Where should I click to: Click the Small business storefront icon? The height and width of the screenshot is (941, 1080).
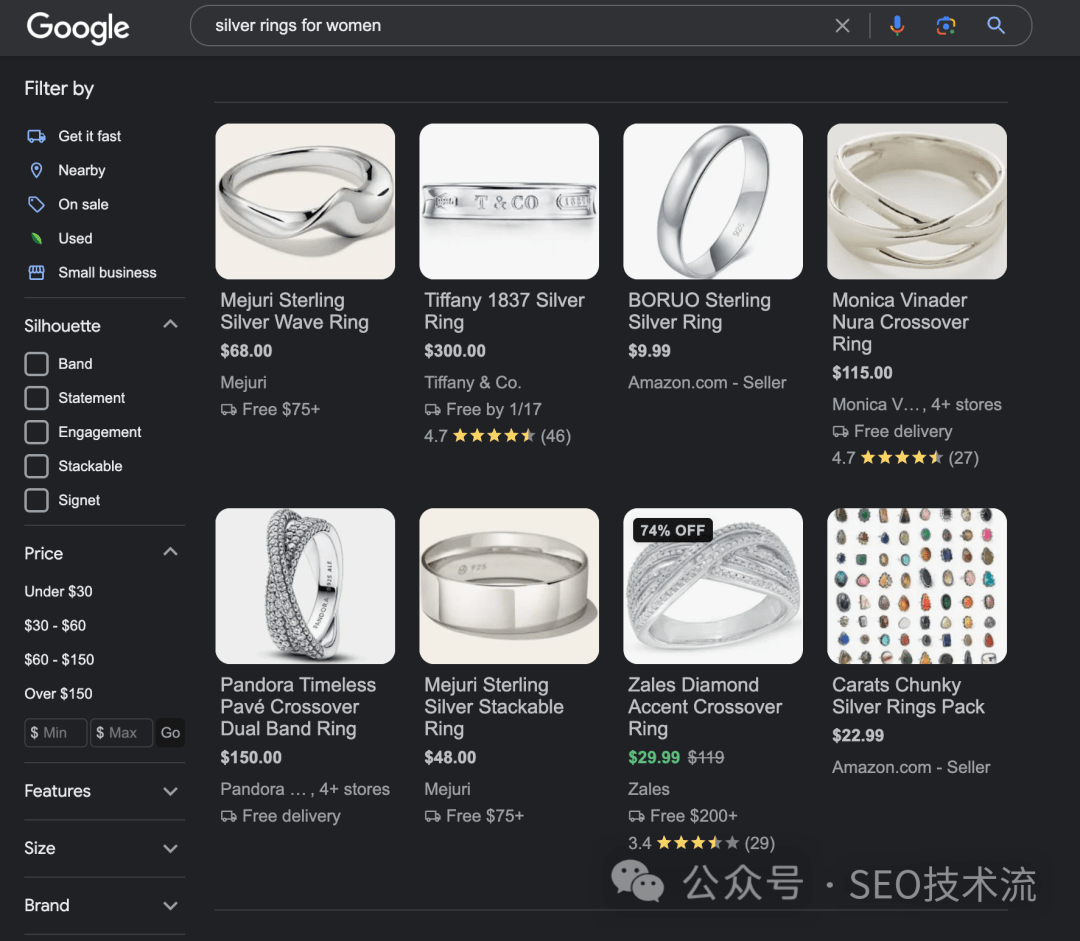pyautogui.click(x=35, y=272)
